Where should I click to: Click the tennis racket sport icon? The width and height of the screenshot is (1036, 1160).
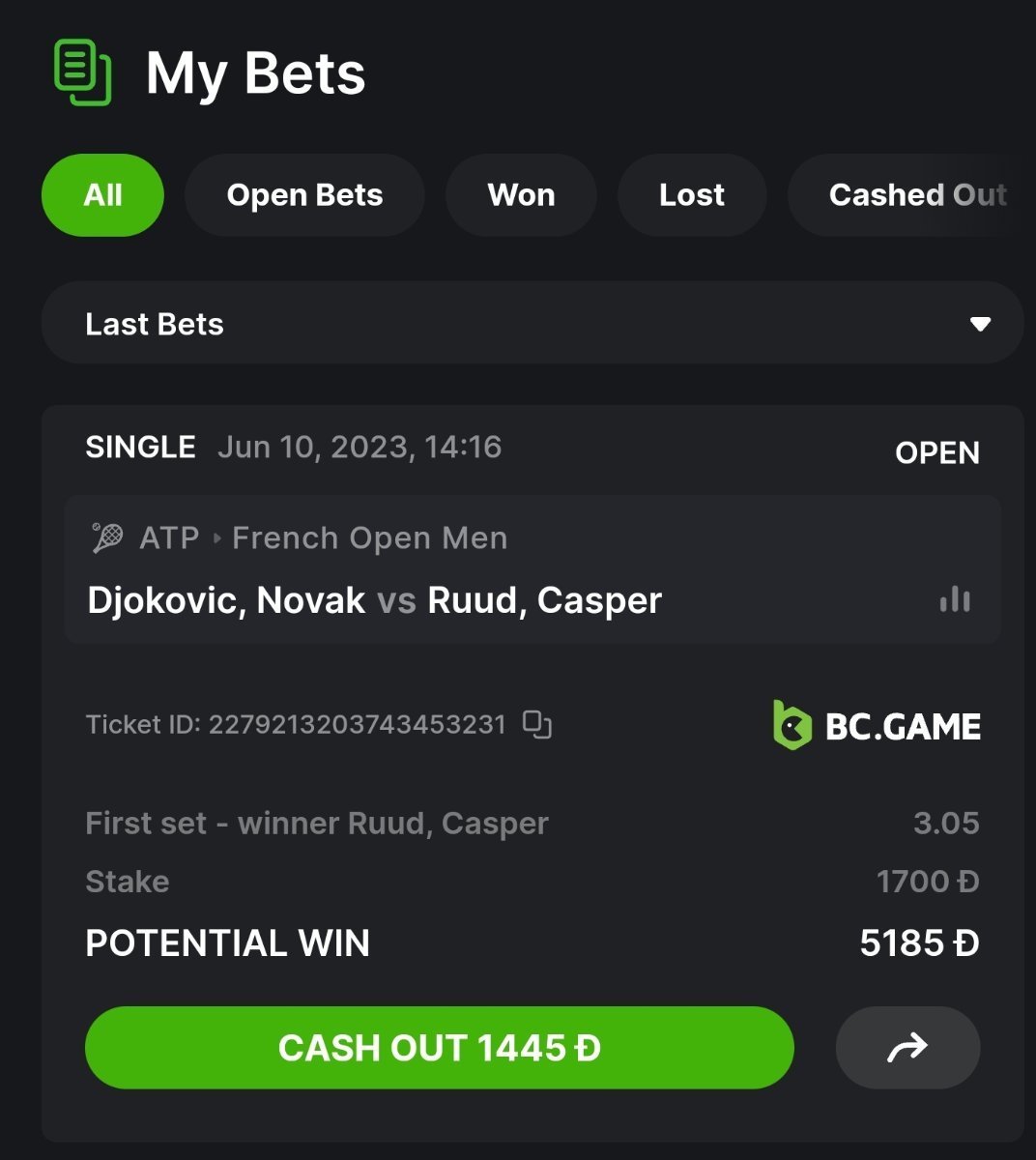[107, 537]
